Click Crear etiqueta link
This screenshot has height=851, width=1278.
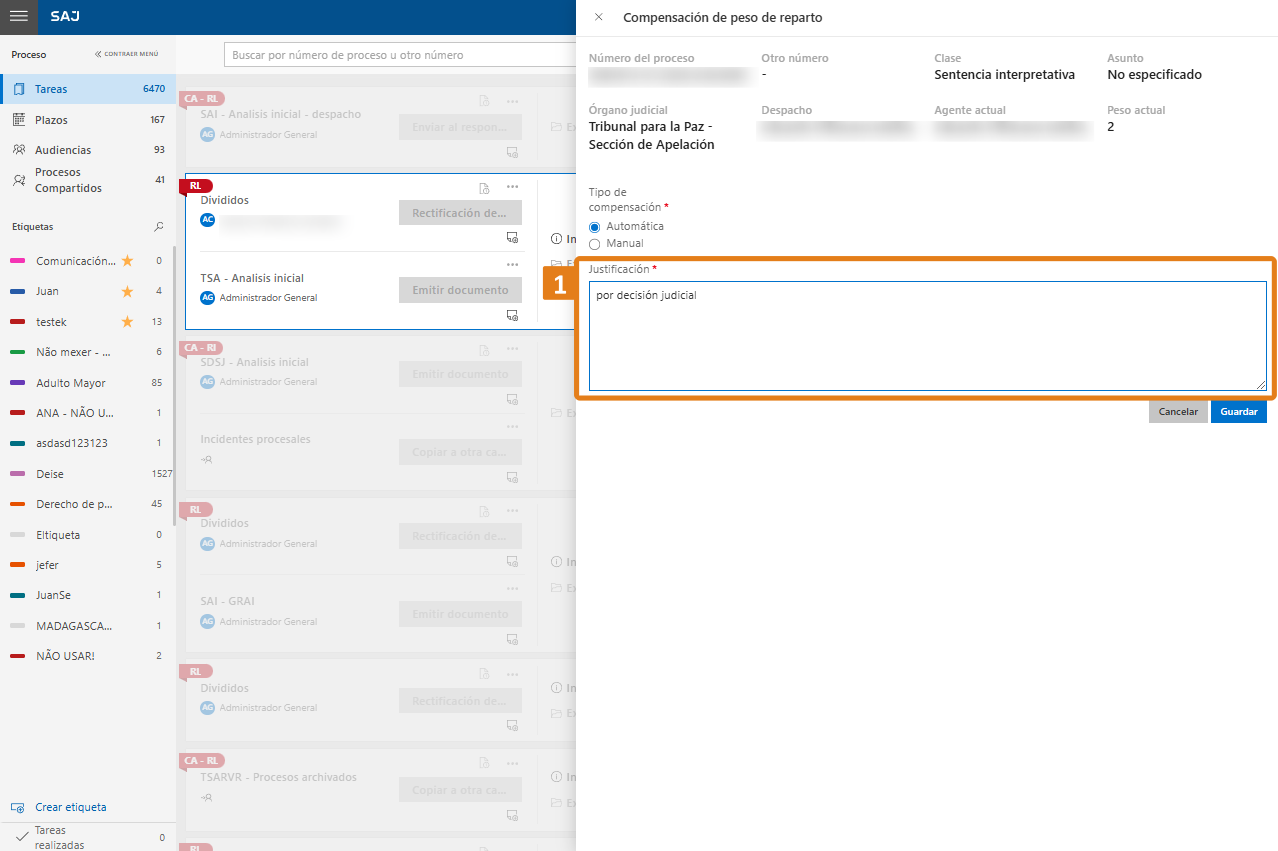click(70, 807)
